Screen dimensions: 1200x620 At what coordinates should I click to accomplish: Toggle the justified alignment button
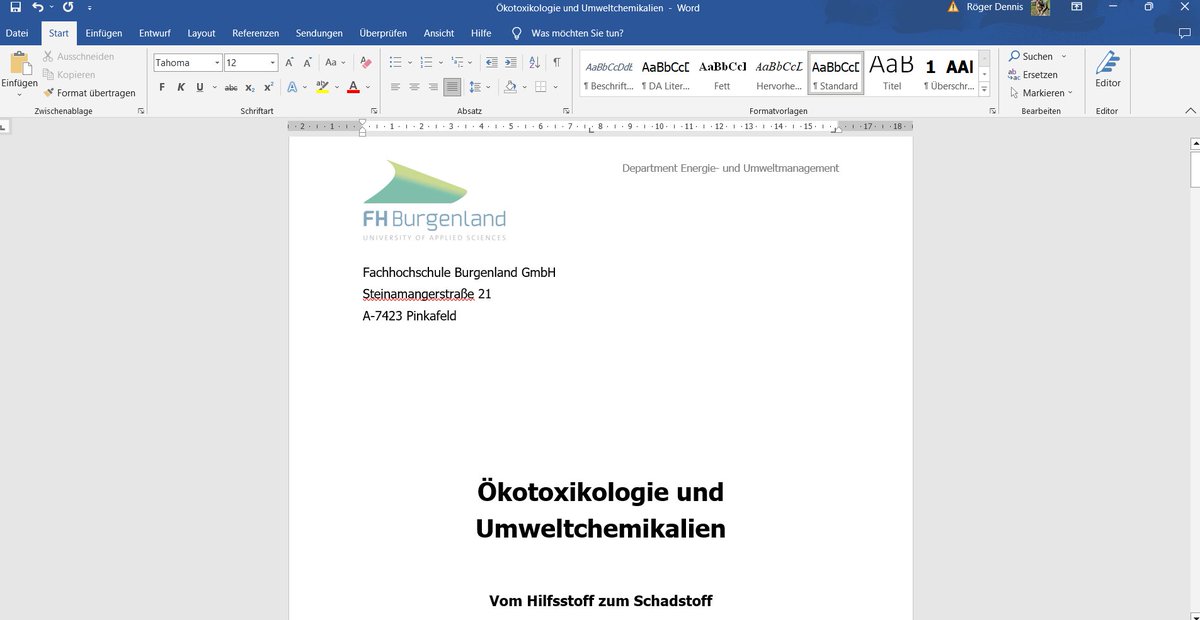pyautogui.click(x=452, y=87)
